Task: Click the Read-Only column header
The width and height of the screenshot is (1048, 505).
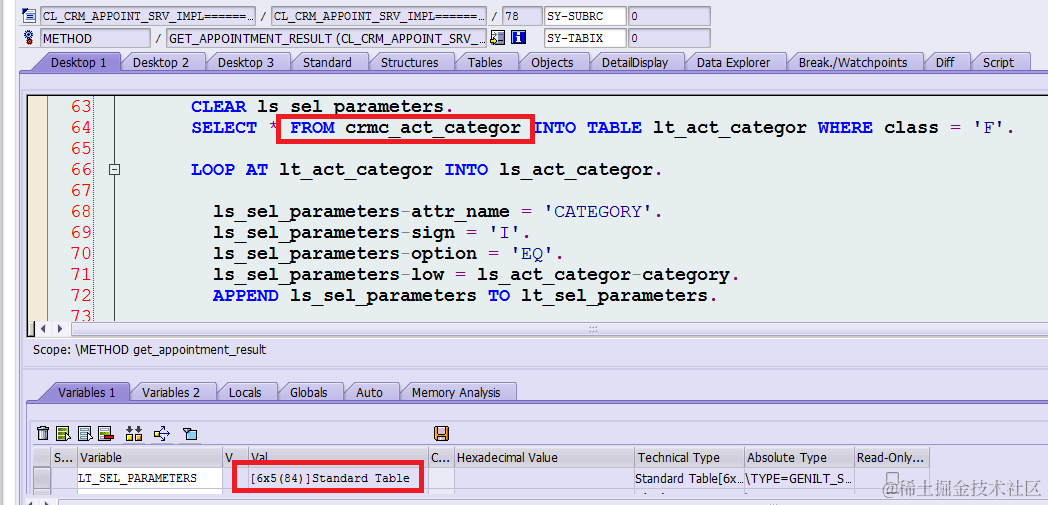Action: click(x=892, y=458)
